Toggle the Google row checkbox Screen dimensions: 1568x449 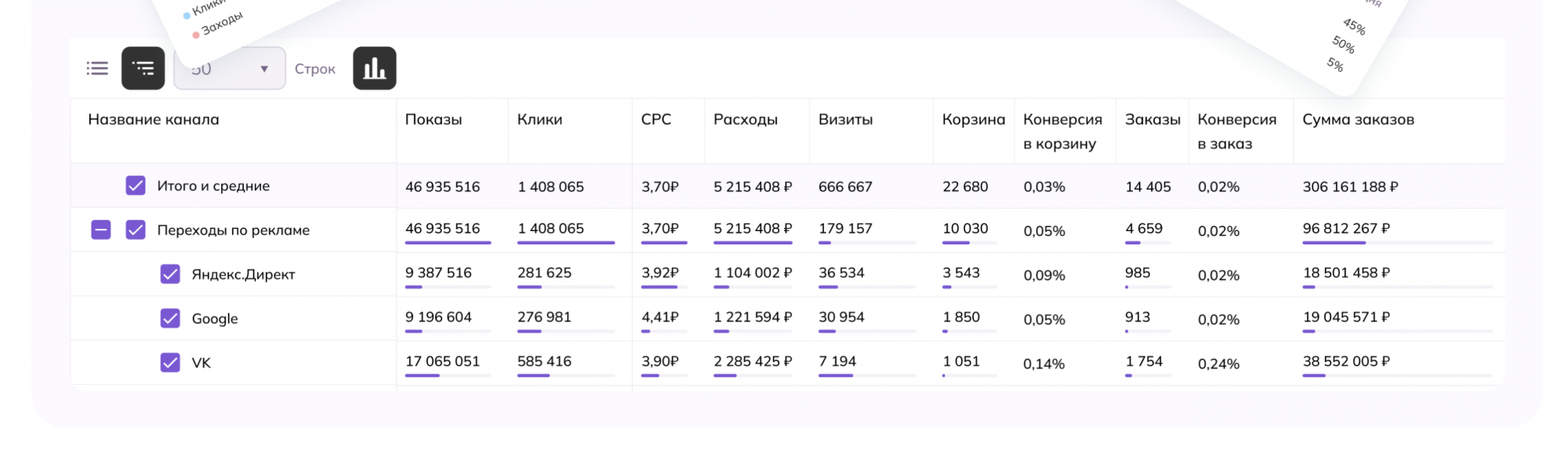pos(170,318)
